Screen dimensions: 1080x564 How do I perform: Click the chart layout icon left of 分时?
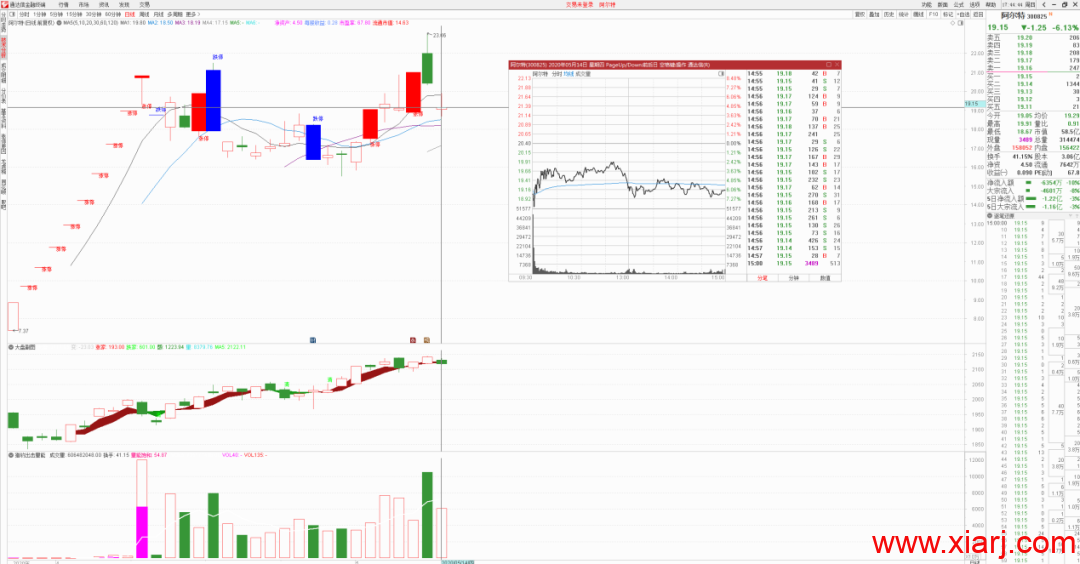[x=12, y=14]
